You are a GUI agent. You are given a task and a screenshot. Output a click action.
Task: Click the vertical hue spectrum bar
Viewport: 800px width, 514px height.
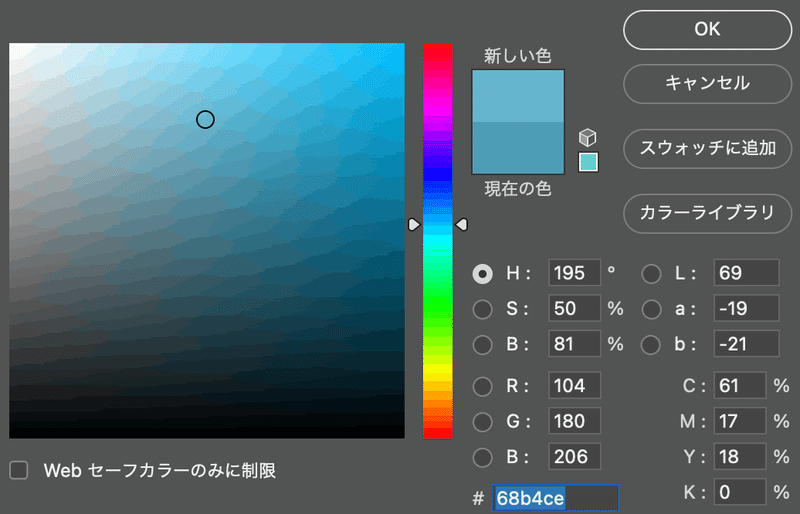tap(438, 241)
